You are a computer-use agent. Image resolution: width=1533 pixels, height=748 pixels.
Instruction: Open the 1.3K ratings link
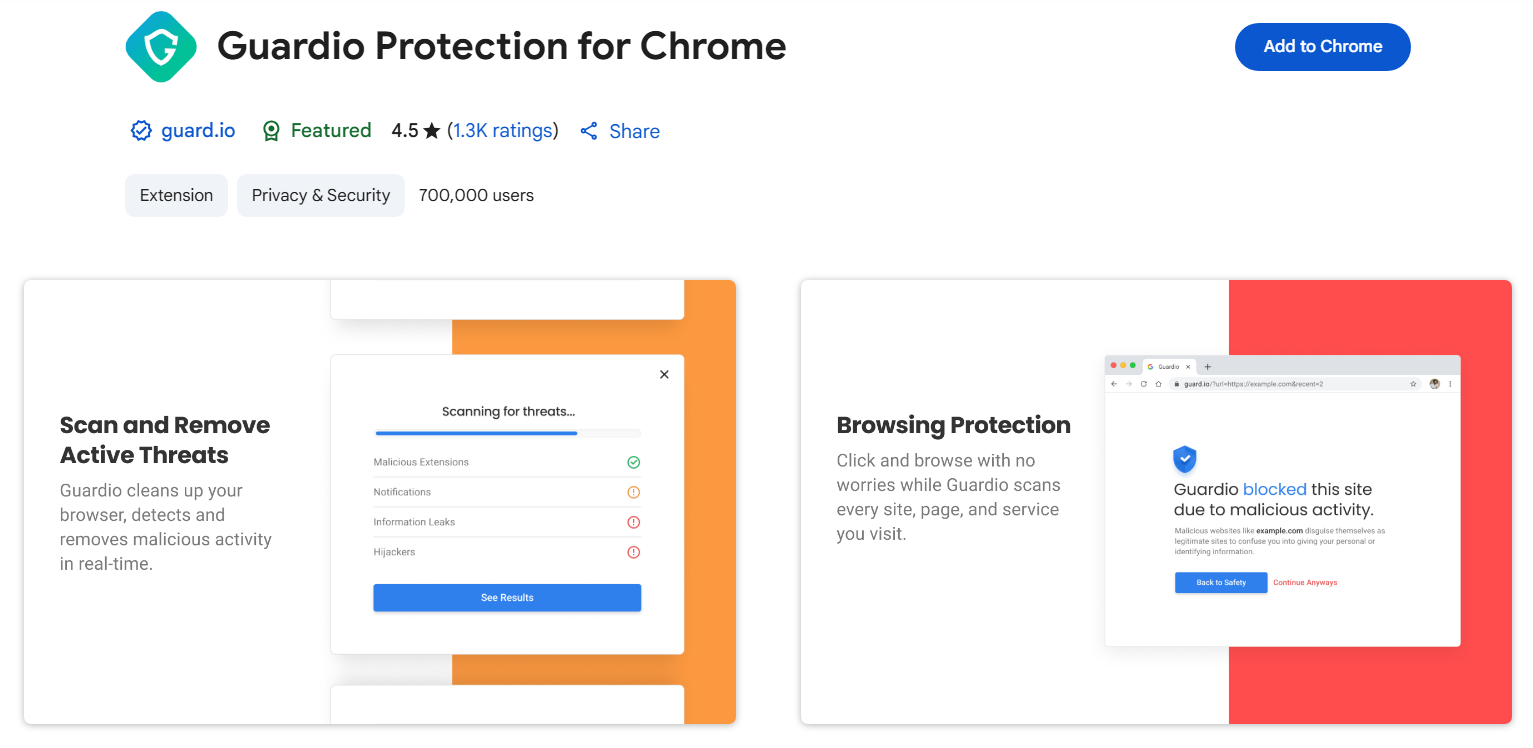pyautogui.click(x=503, y=131)
